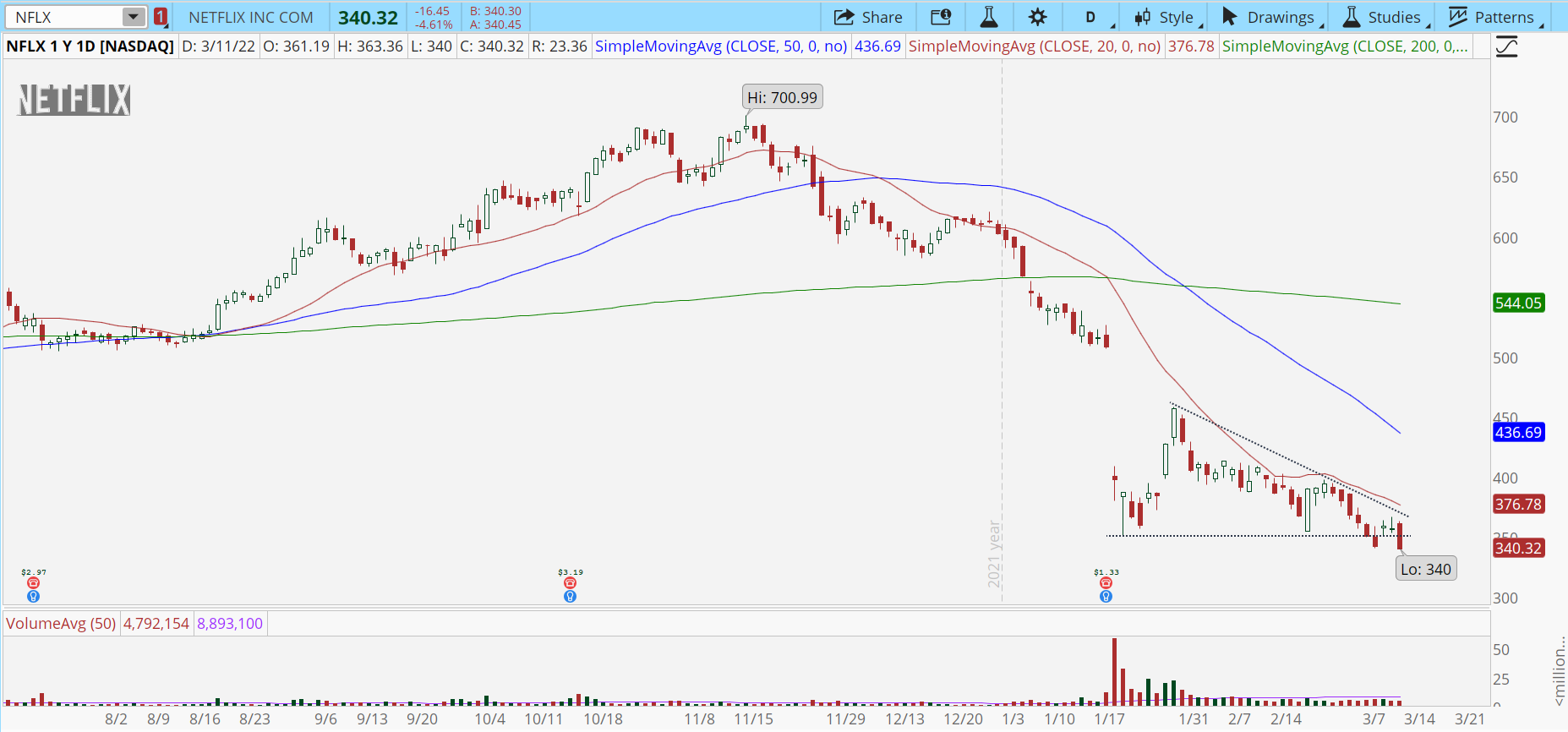Image resolution: width=1568 pixels, height=732 pixels.
Task: Click the 11/15 date on the time axis
Action: pyautogui.click(x=753, y=719)
